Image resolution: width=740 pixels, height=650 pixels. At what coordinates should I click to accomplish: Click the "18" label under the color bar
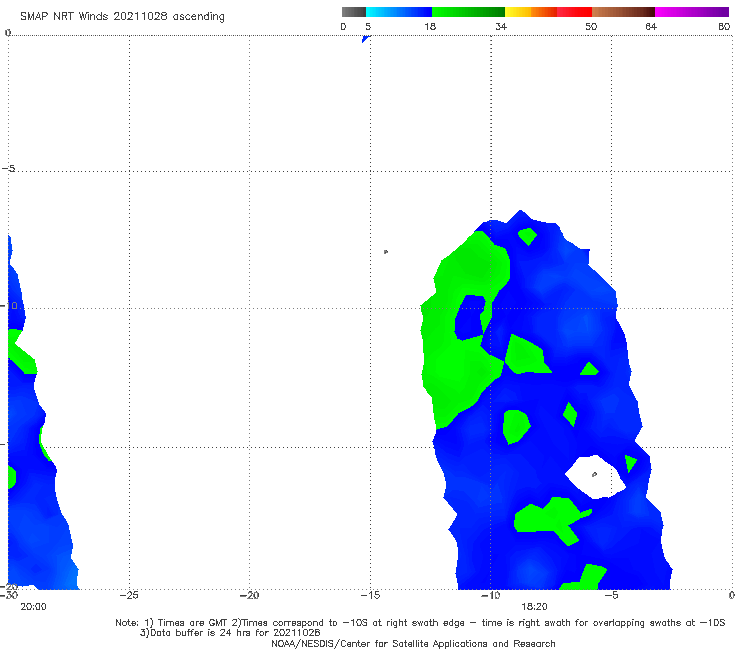pyautogui.click(x=430, y=26)
